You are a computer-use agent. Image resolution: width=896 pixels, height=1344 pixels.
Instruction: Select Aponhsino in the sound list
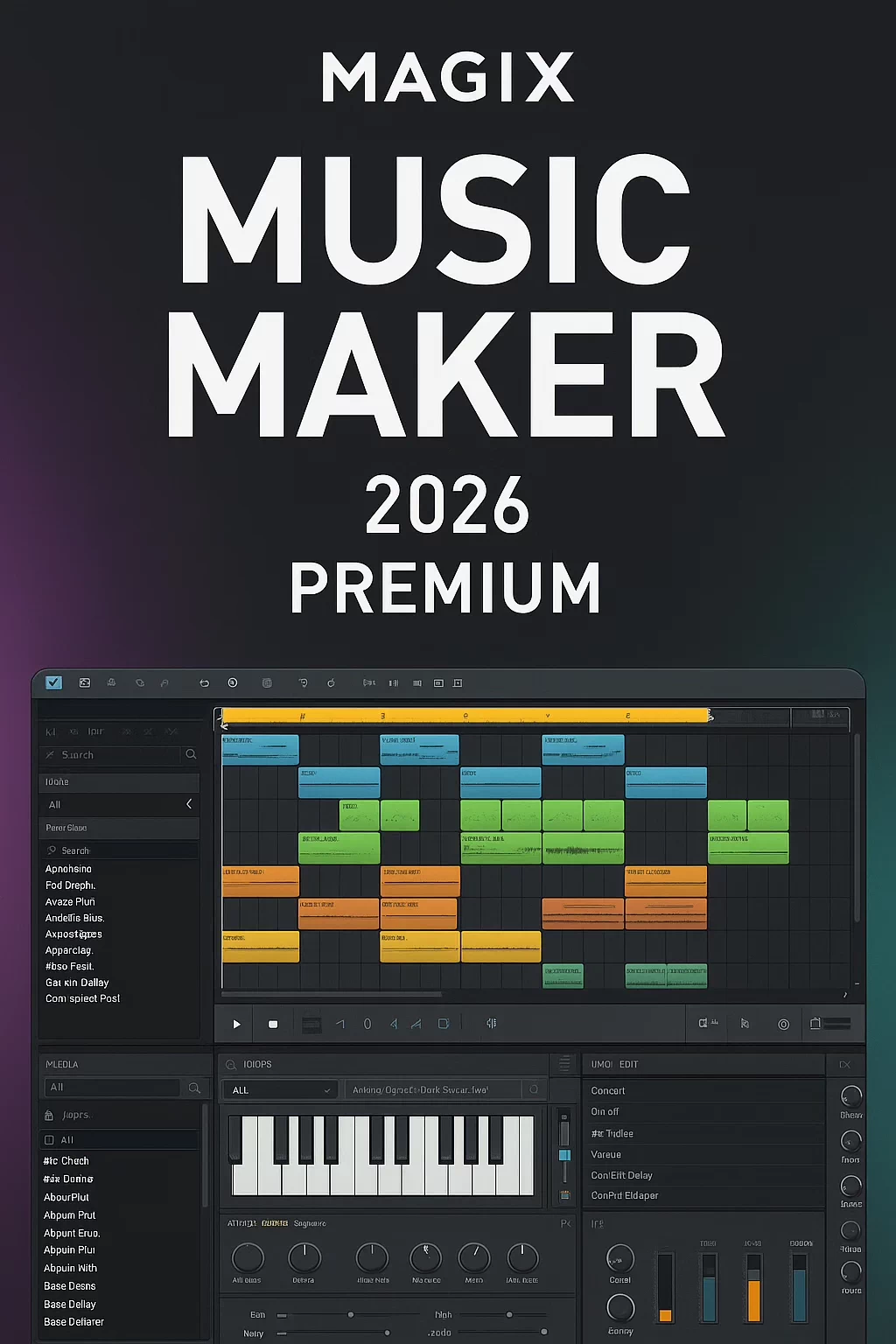[x=68, y=869]
